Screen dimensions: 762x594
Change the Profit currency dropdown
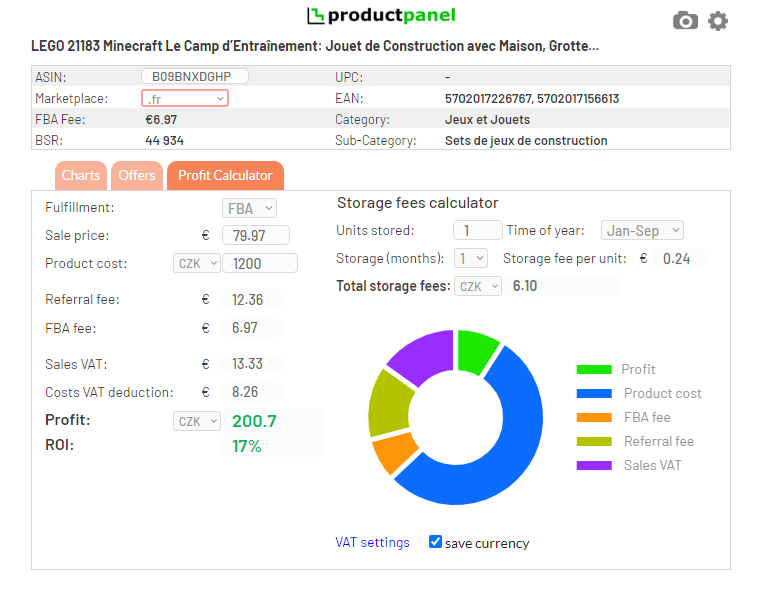[x=196, y=421]
